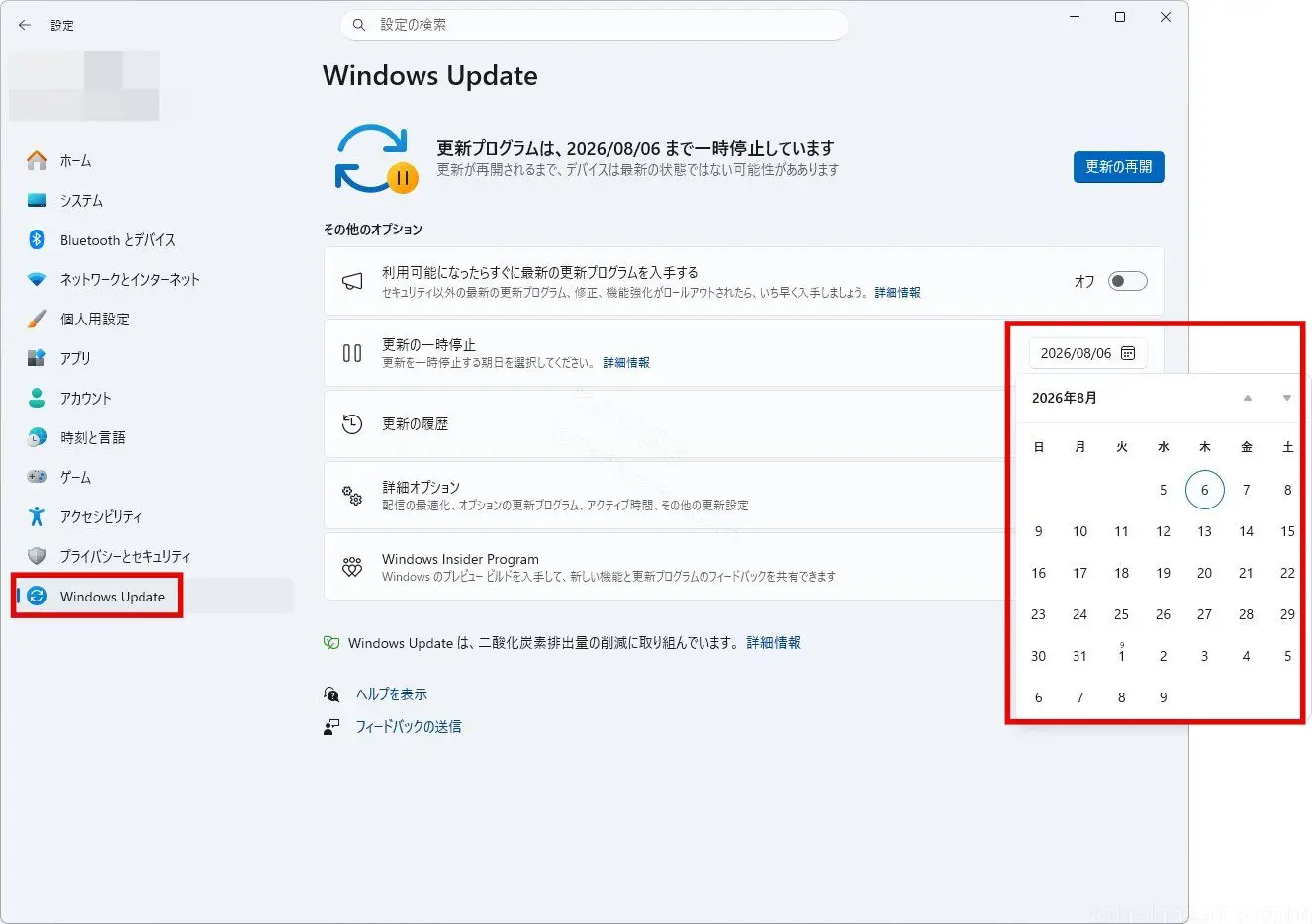This screenshot has width=1312, height=924.
Task: Open ゲーム settings in the sidebar
Action: click(153, 477)
